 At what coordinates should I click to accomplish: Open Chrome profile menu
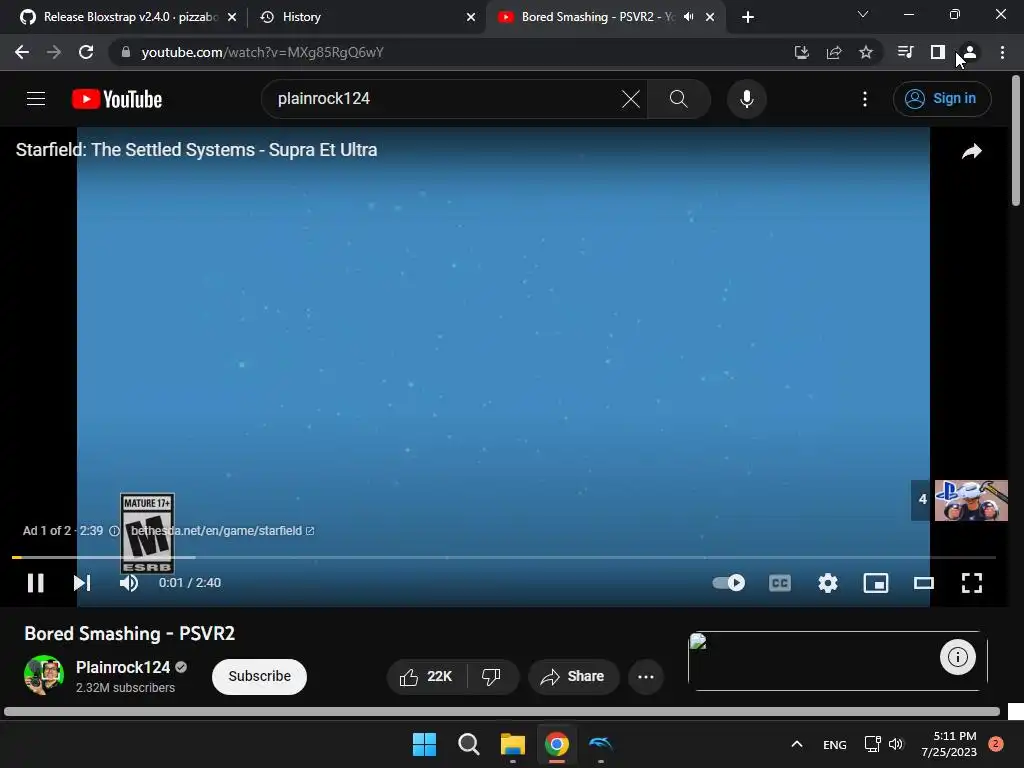(x=970, y=52)
